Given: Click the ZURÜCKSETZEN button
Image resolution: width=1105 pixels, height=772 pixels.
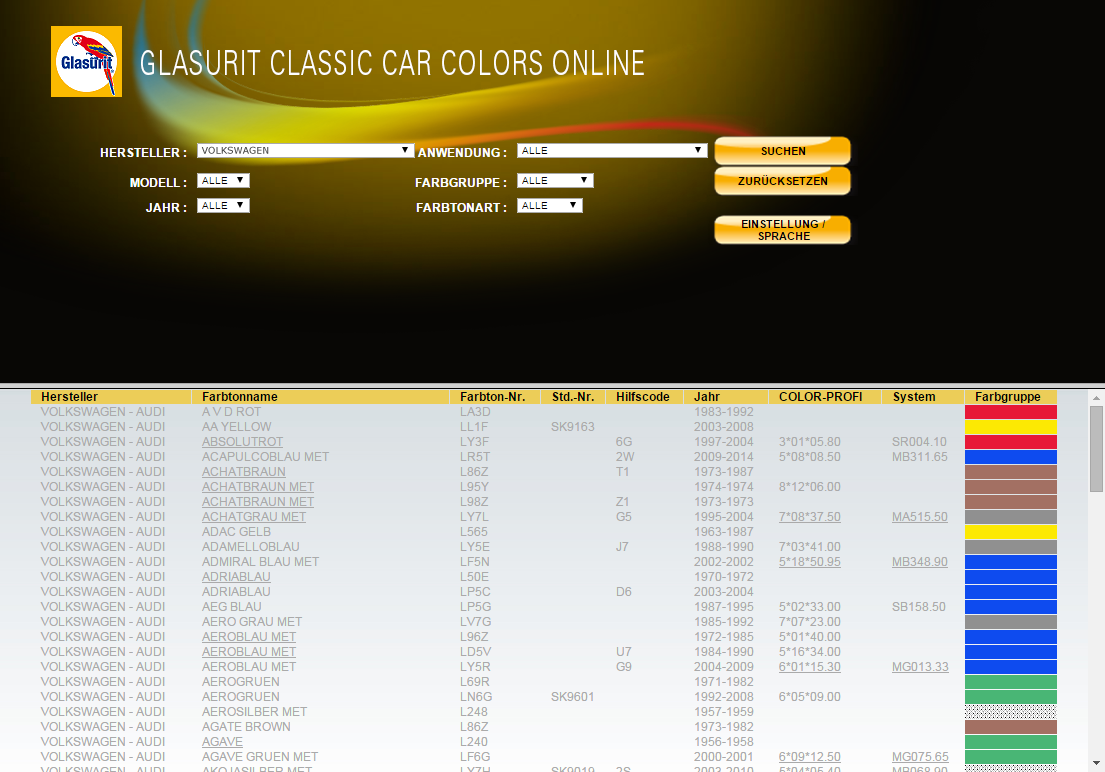Looking at the screenshot, I should pos(782,181).
